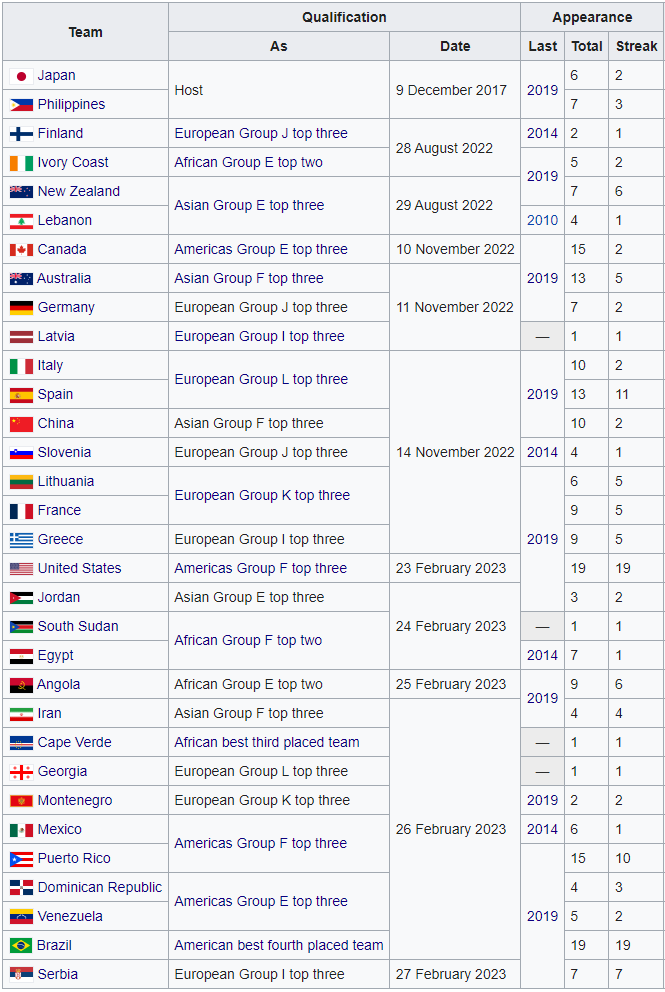Open the Philippines team link
The height and width of the screenshot is (992, 665).
tap(71, 104)
